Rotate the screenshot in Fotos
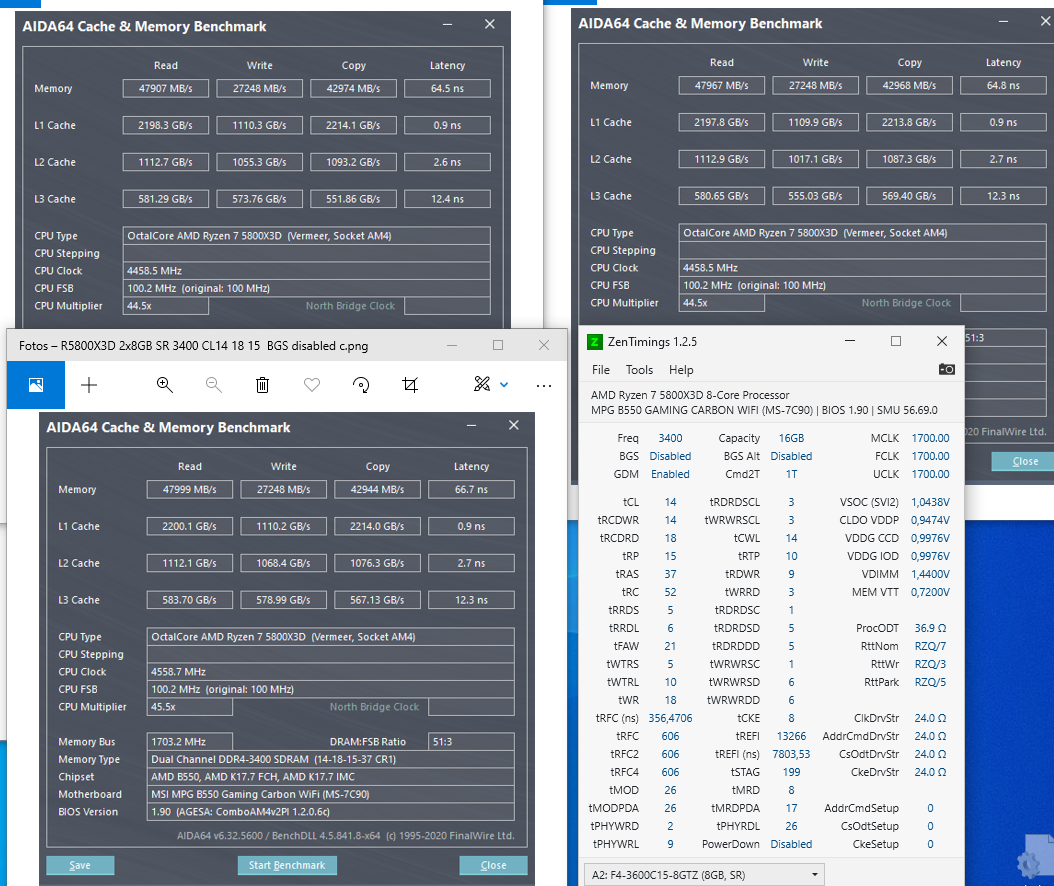 click(x=359, y=385)
